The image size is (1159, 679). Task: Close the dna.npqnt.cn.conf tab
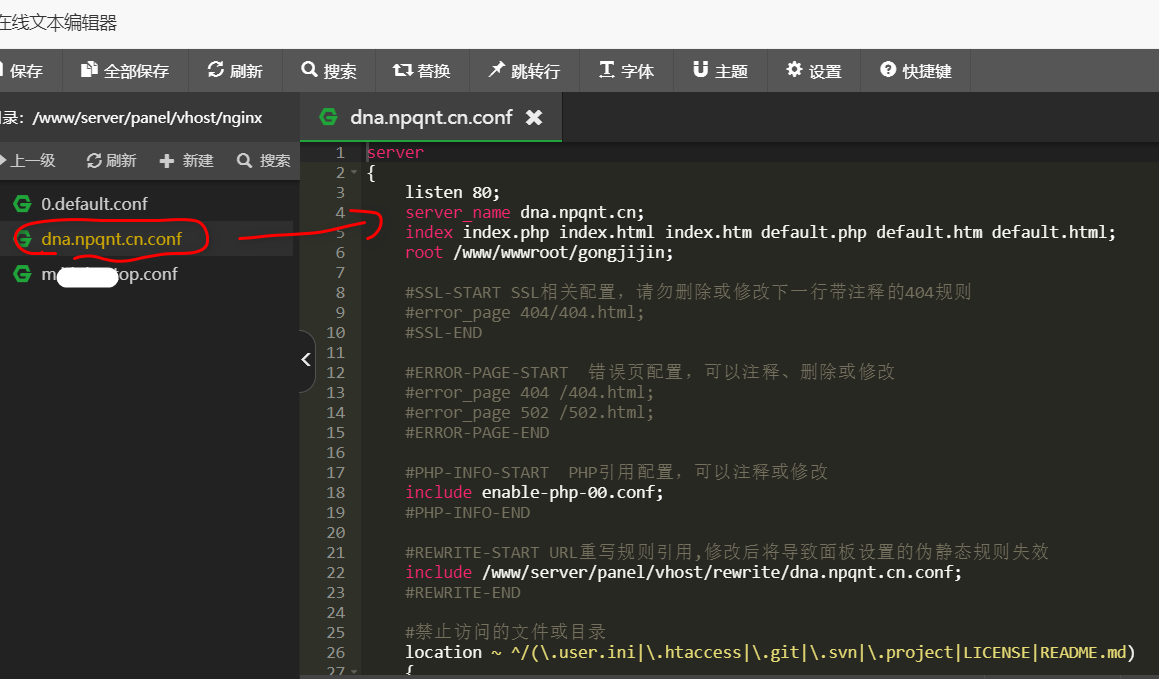point(534,118)
